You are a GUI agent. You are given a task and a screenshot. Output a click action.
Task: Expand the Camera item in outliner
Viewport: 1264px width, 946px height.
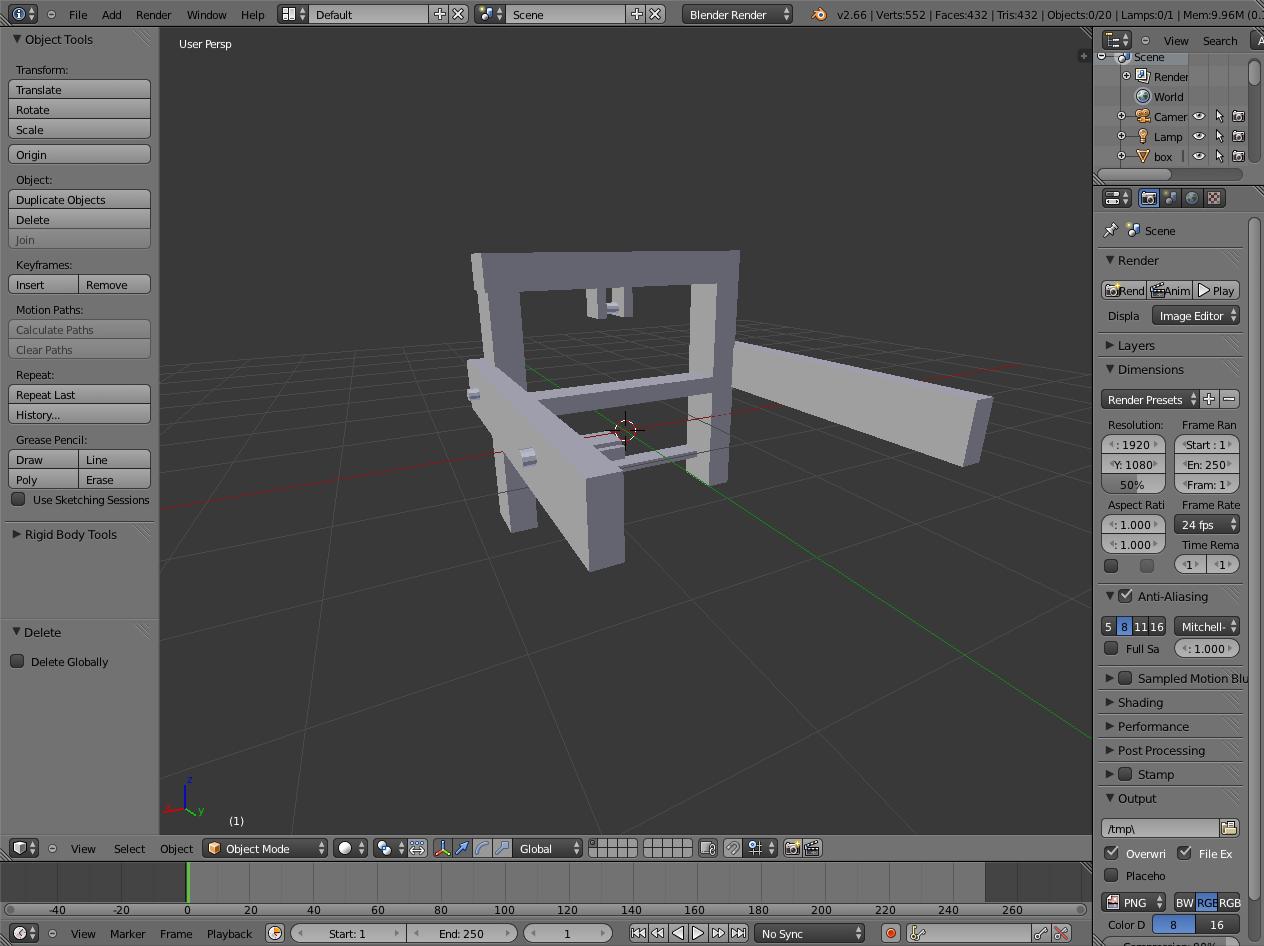1121,116
